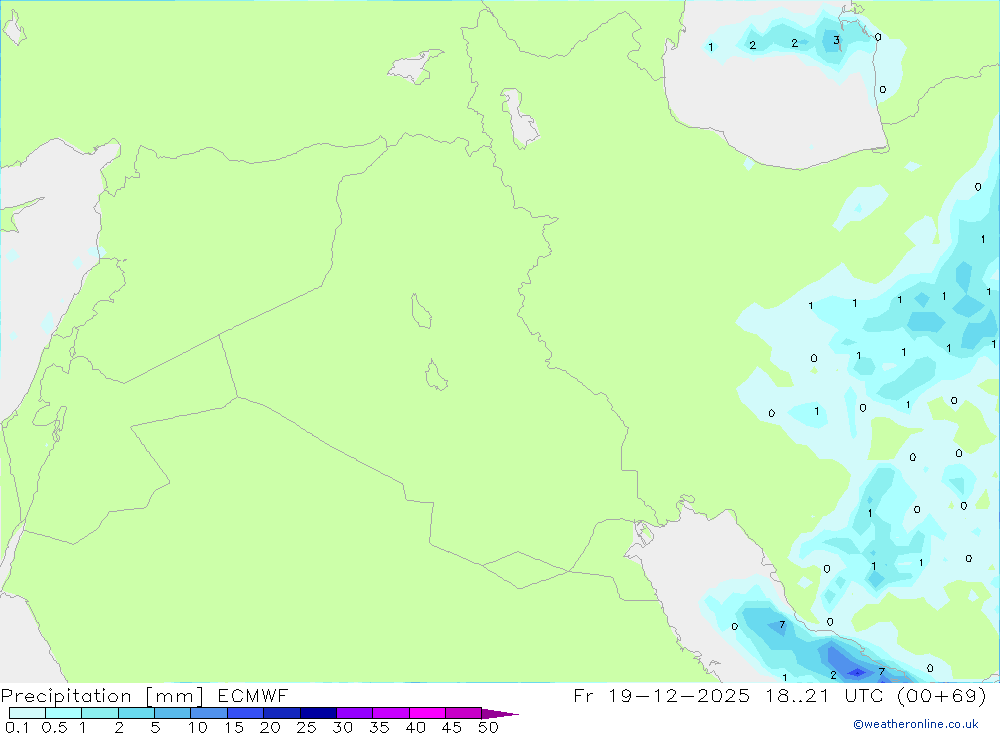Pick the 15–20 mm legend swatch
This screenshot has height=733, width=1000.
pyautogui.click(x=245, y=713)
